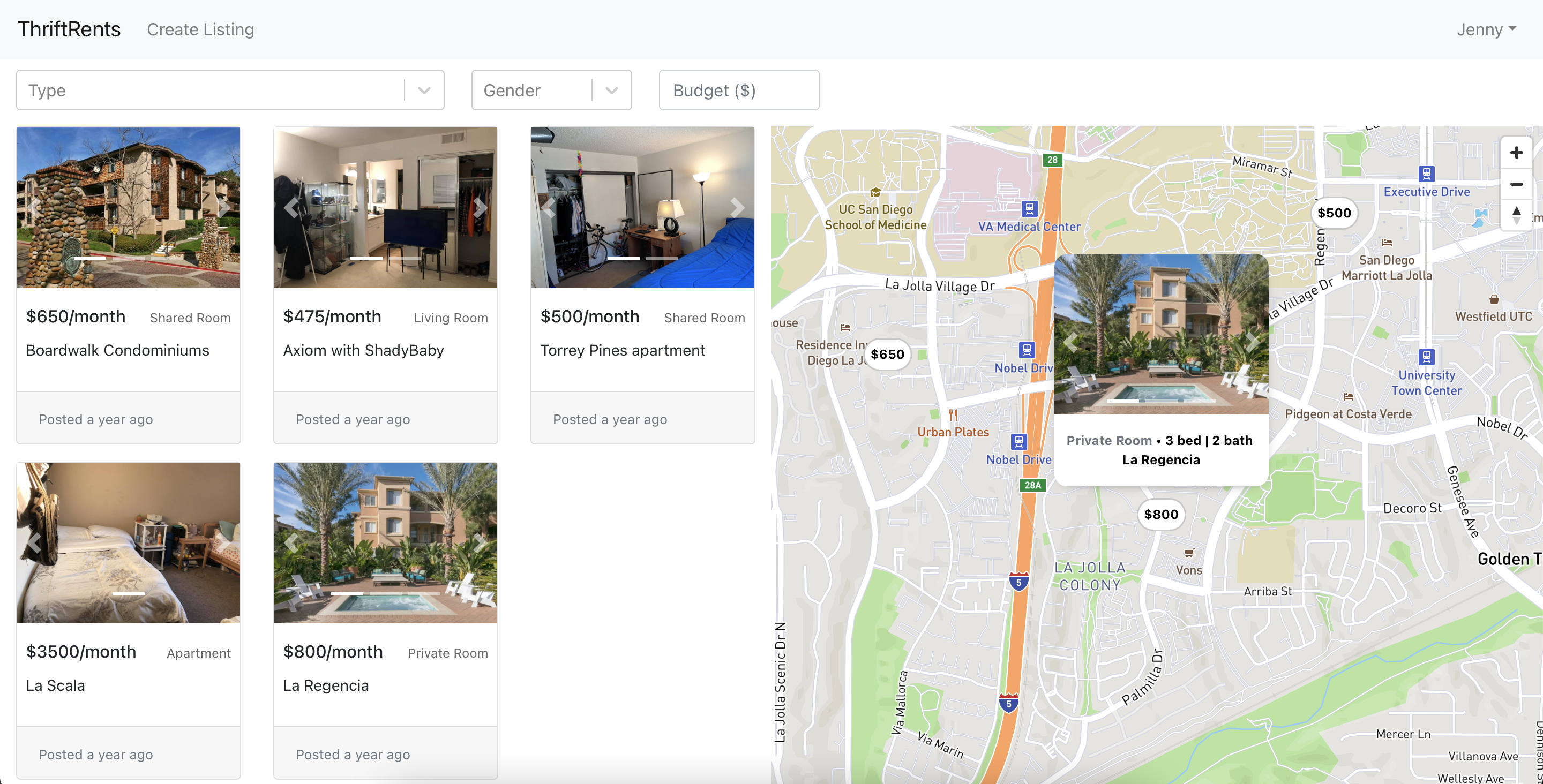Click the $800 price pin on map
The image size is (1543, 784).
pyautogui.click(x=1161, y=515)
